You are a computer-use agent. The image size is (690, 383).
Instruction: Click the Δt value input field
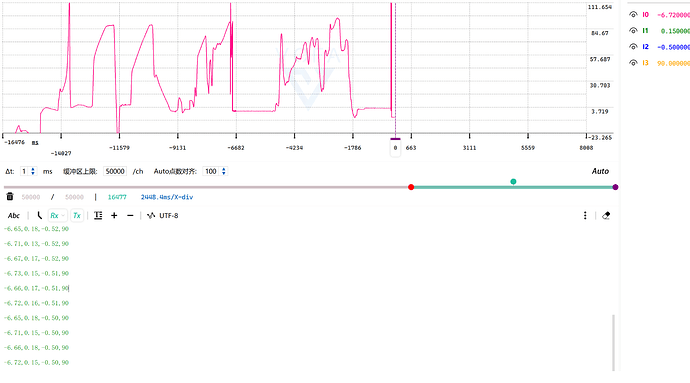(25, 171)
